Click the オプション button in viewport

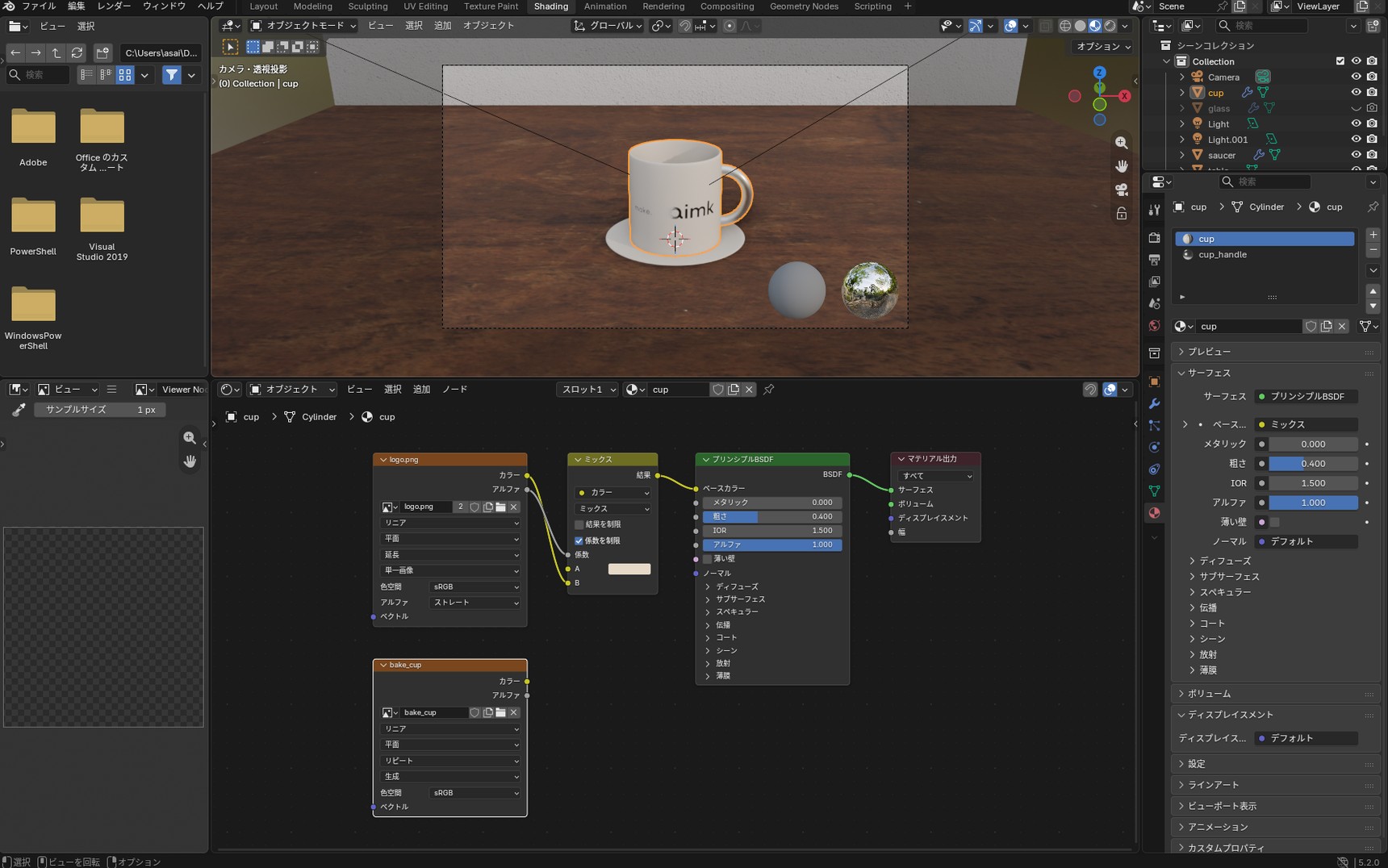pyautogui.click(x=1103, y=47)
